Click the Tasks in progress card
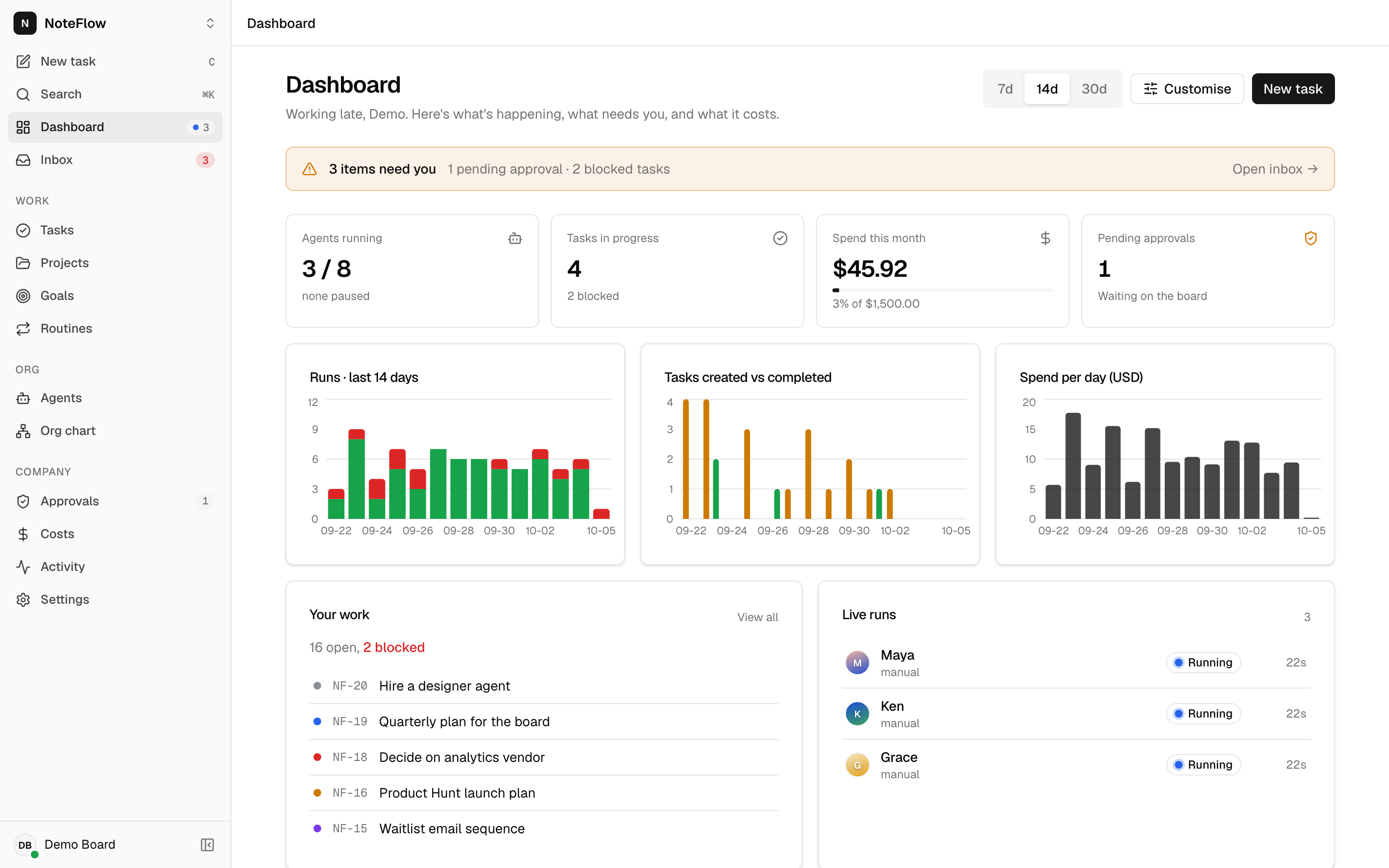Viewport: 1389px width, 868px height. tap(677, 271)
